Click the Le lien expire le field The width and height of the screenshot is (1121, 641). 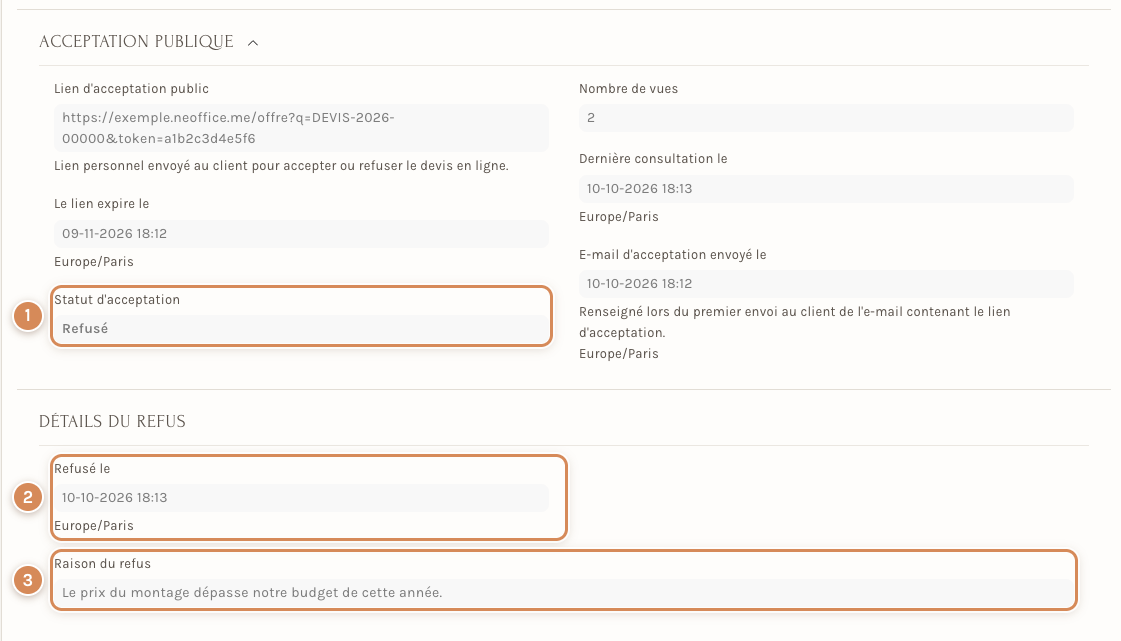pyautogui.click(x=301, y=234)
